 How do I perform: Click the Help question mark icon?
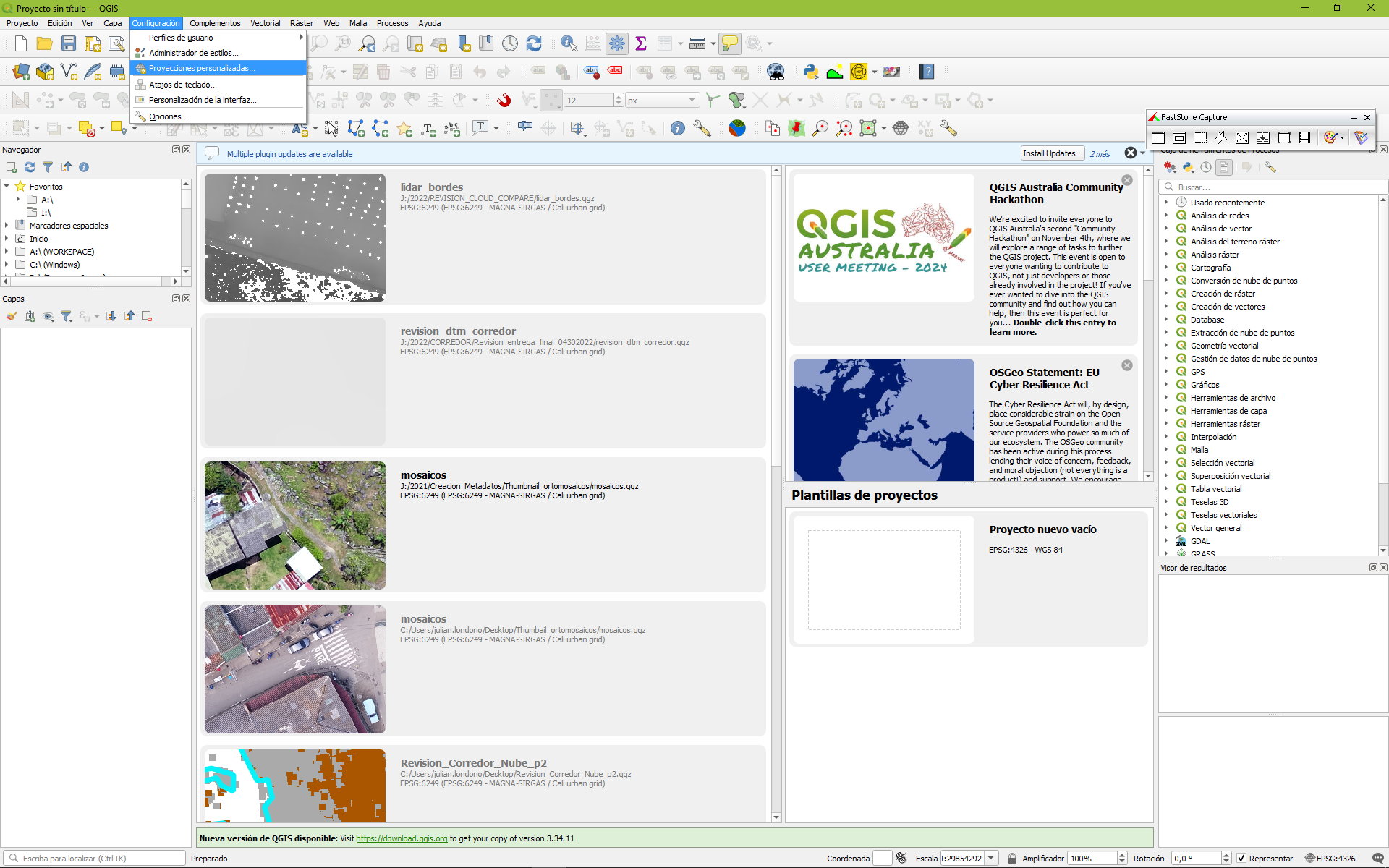click(927, 72)
